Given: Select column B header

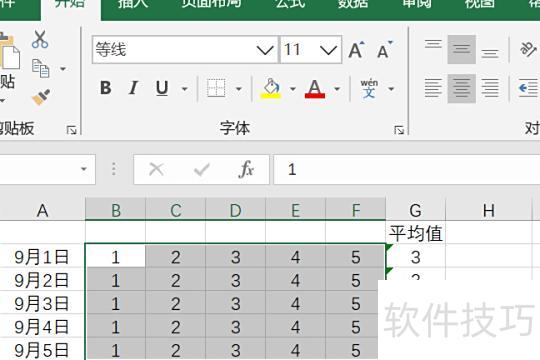Looking at the screenshot, I should [x=116, y=210].
